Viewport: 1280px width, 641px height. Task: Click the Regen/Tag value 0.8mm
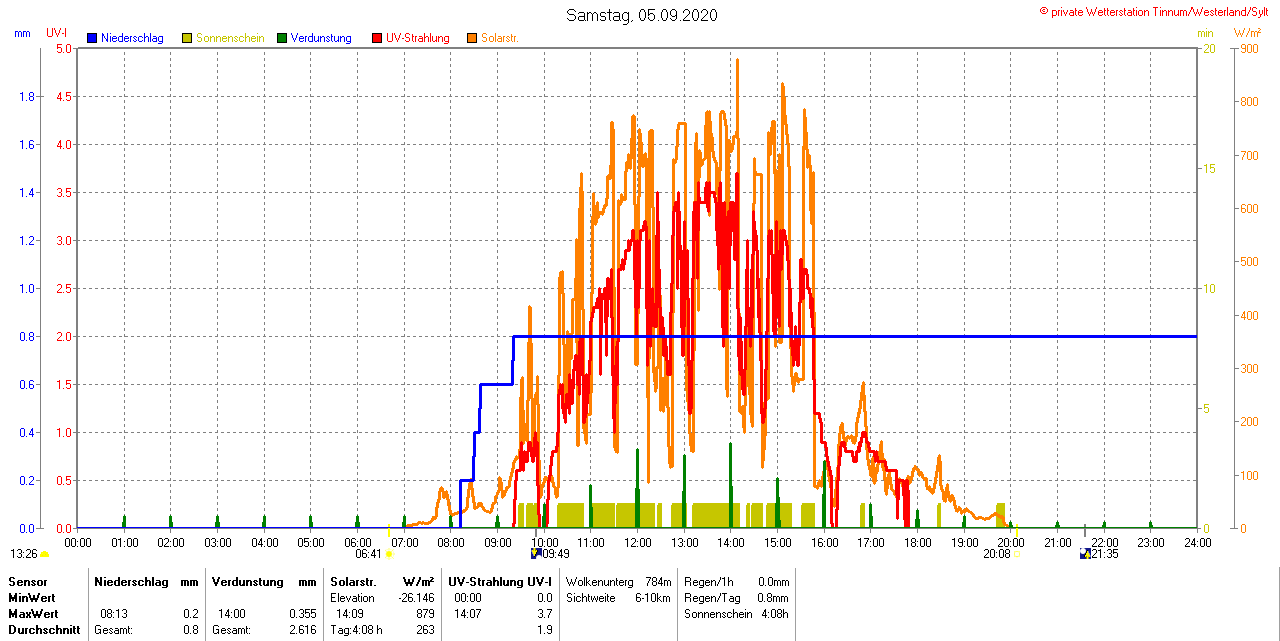(x=773, y=597)
